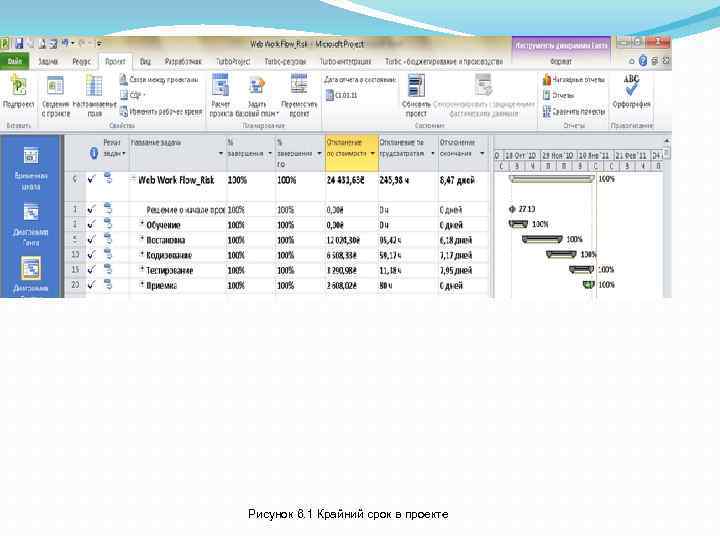
Task: Click Undo icon in quick access toolbar
Action: click(x=64, y=44)
